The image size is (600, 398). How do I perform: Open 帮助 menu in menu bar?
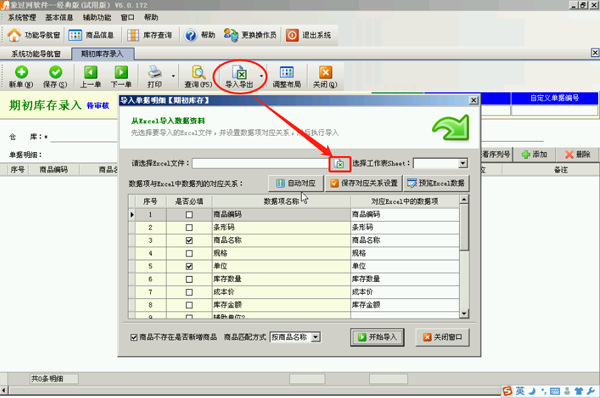pyautogui.click(x=151, y=17)
